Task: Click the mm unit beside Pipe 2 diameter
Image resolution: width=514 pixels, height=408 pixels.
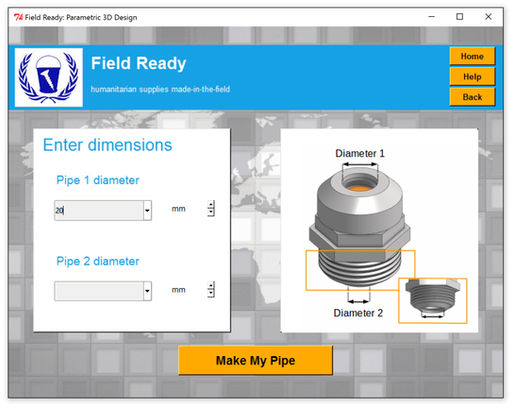Action: [178, 290]
